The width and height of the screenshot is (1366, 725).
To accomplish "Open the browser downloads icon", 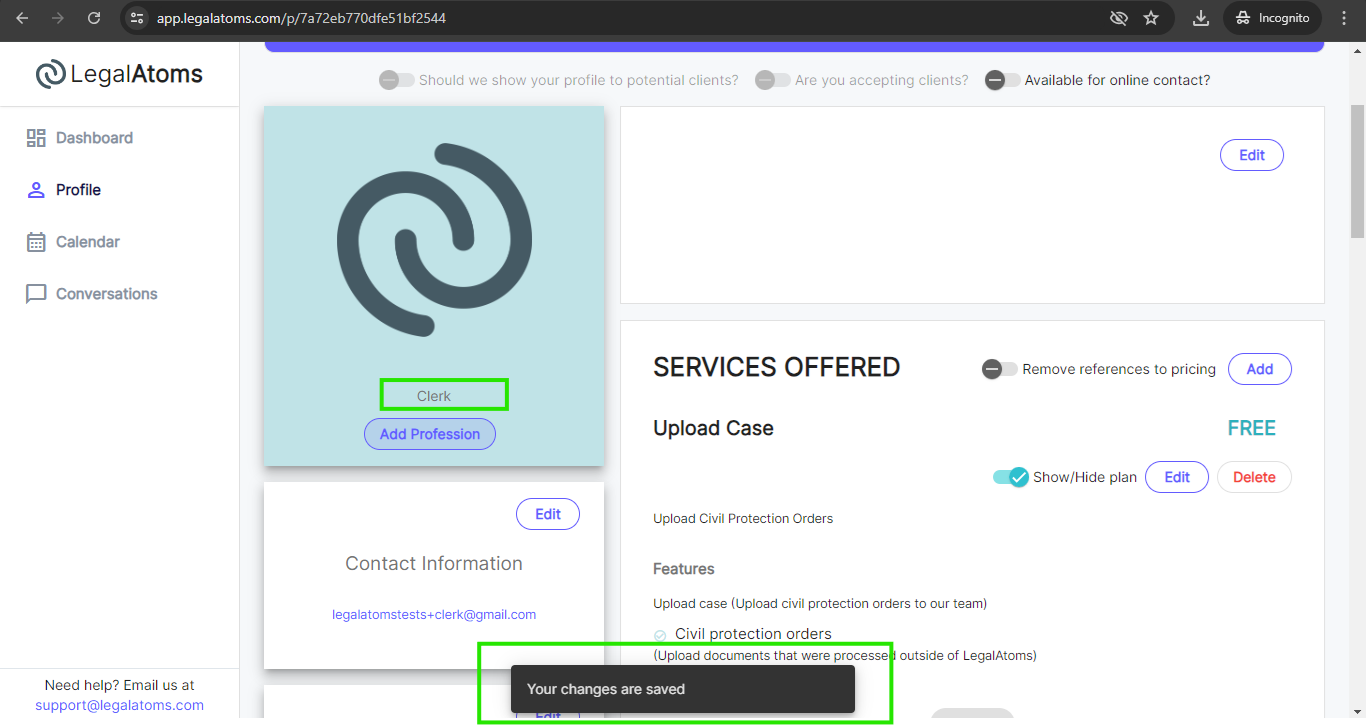I will 1201,18.
